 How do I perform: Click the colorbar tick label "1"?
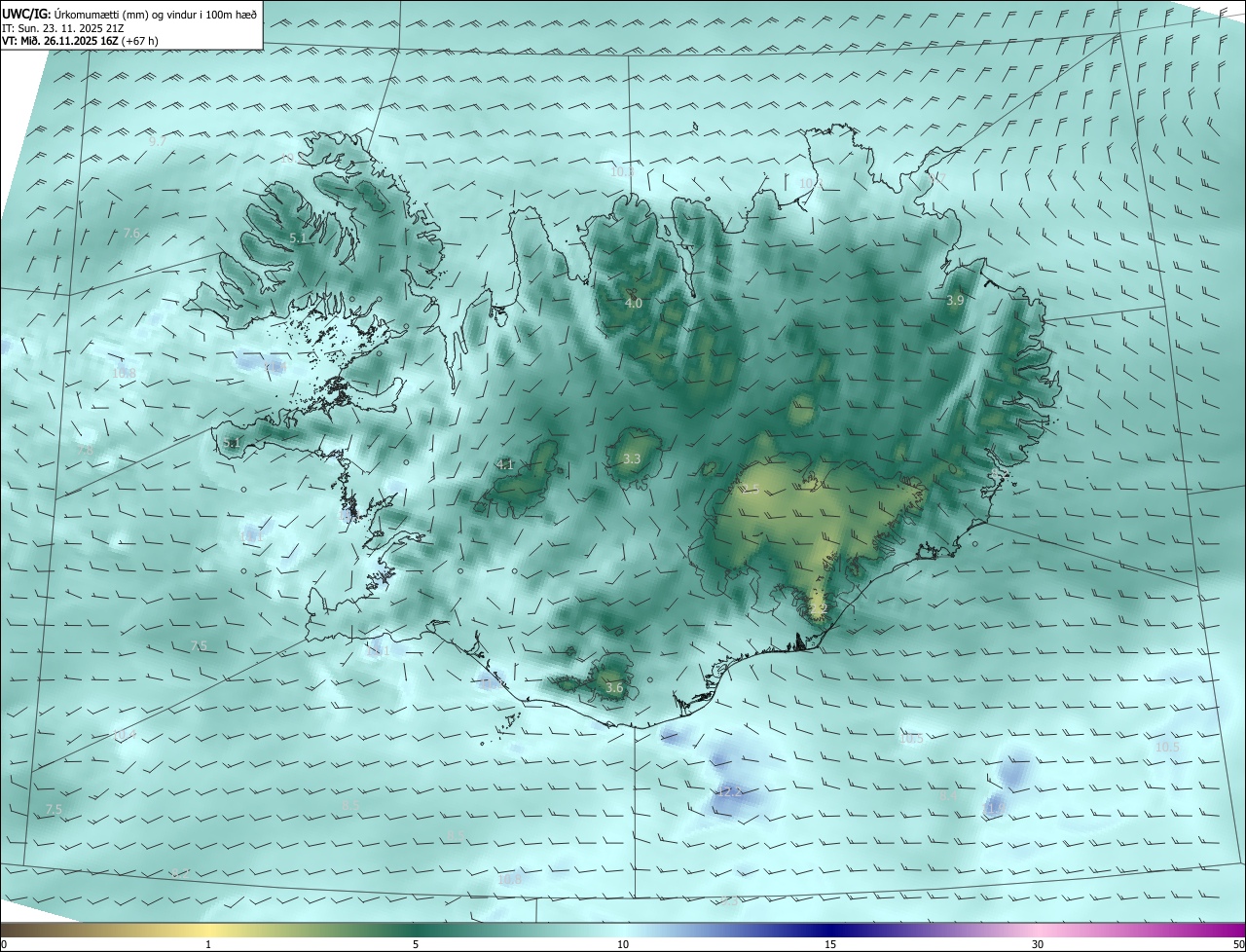tap(208, 944)
